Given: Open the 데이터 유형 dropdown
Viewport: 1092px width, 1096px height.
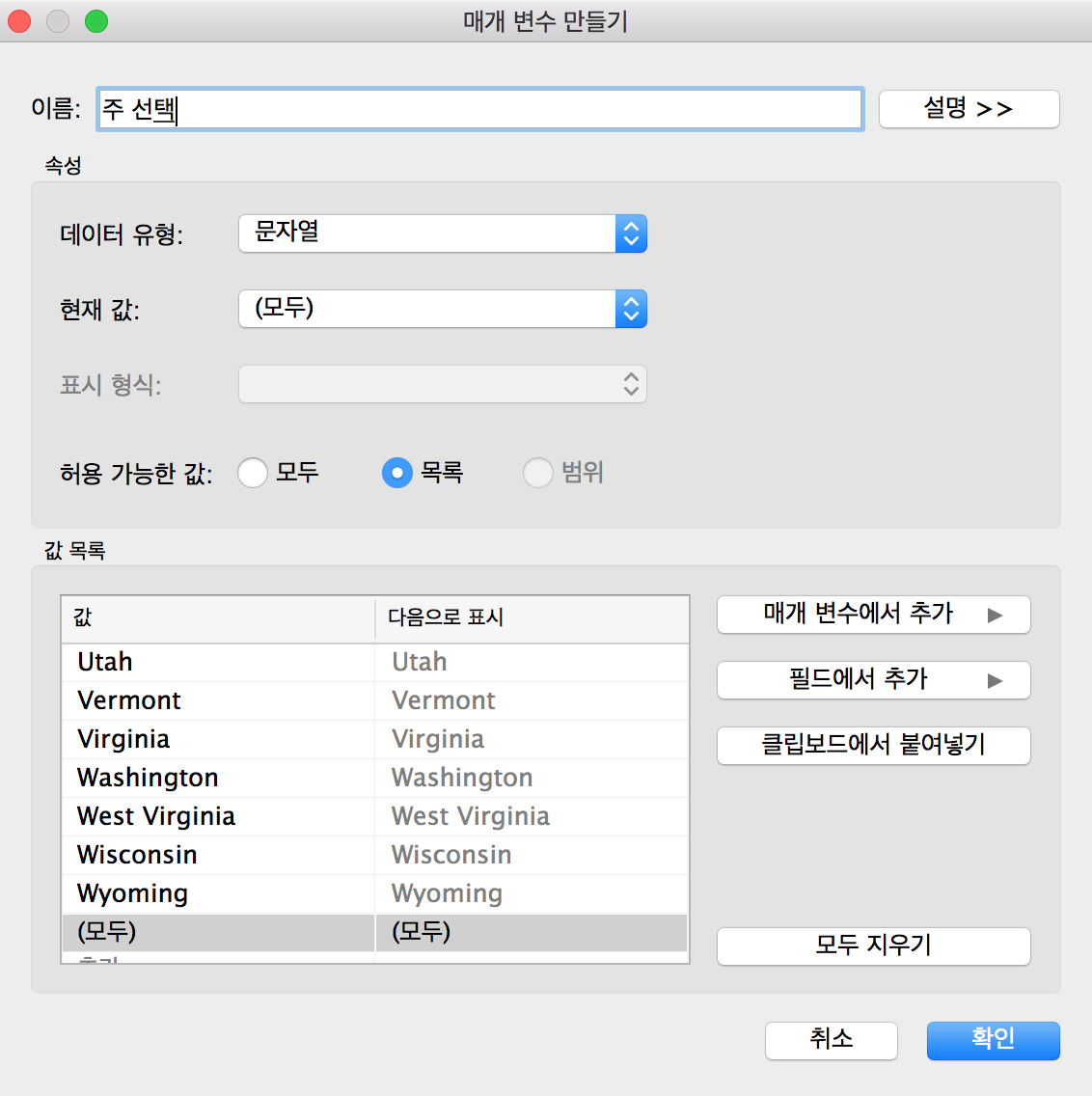Looking at the screenshot, I should (x=443, y=233).
